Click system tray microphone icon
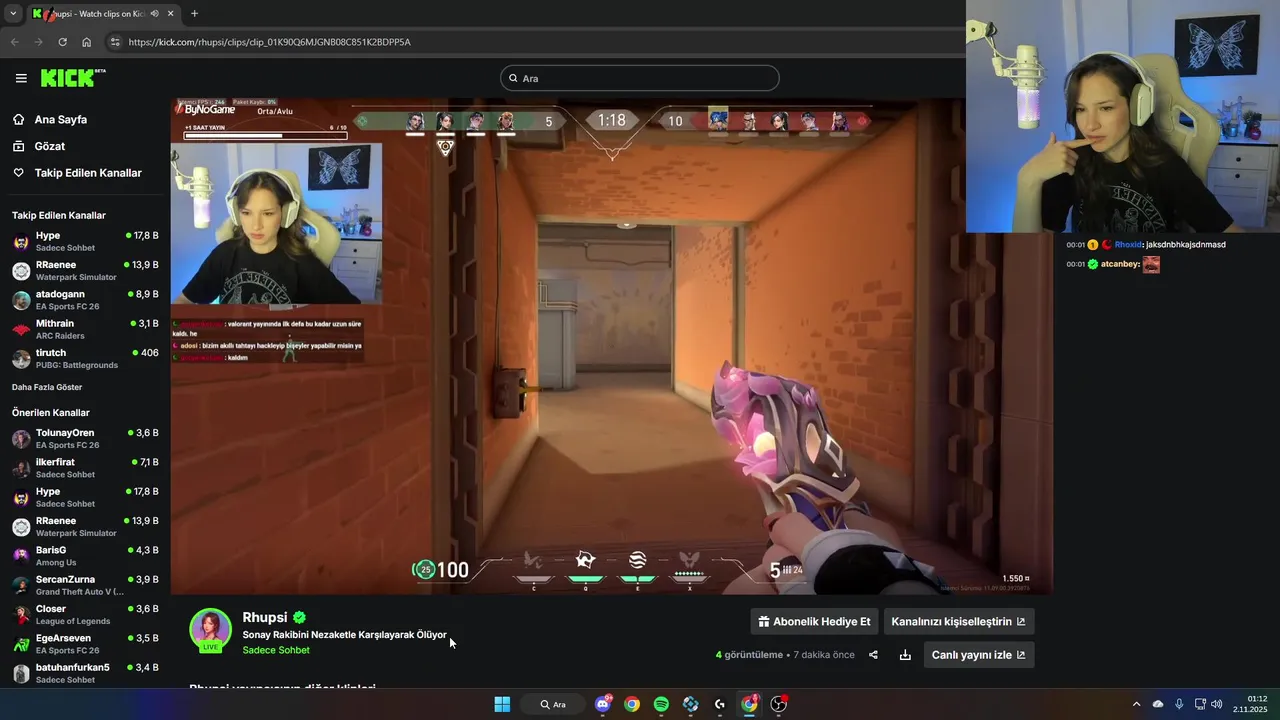 1179,704
